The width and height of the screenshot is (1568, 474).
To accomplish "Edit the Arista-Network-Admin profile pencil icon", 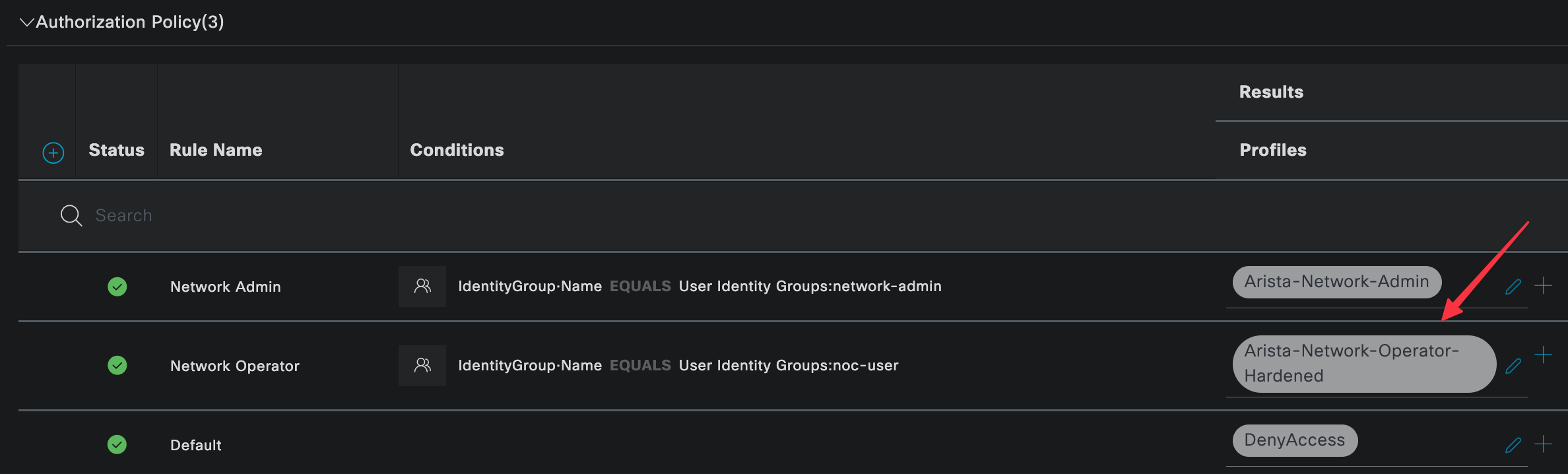I will click(x=1513, y=287).
